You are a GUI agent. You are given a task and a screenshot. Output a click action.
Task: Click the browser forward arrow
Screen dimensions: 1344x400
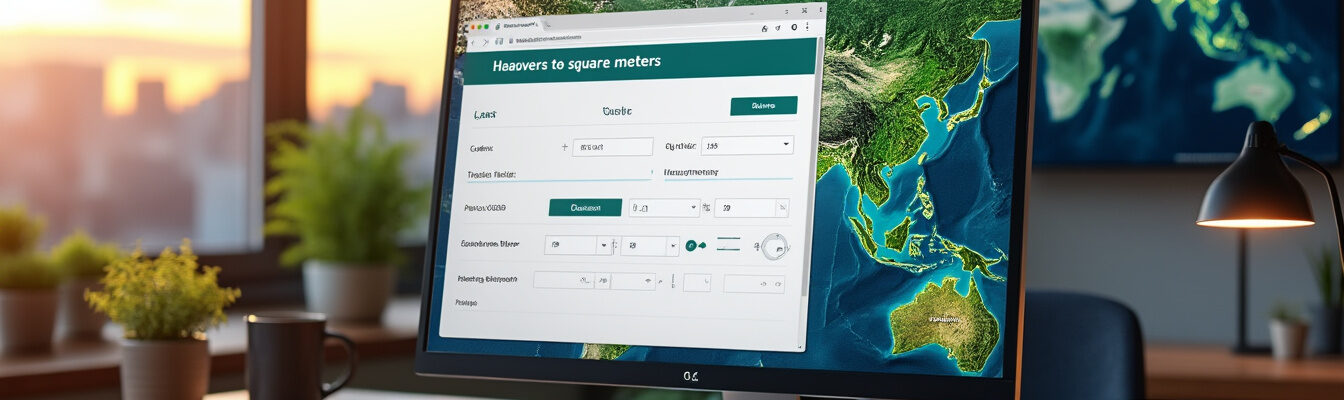click(486, 42)
